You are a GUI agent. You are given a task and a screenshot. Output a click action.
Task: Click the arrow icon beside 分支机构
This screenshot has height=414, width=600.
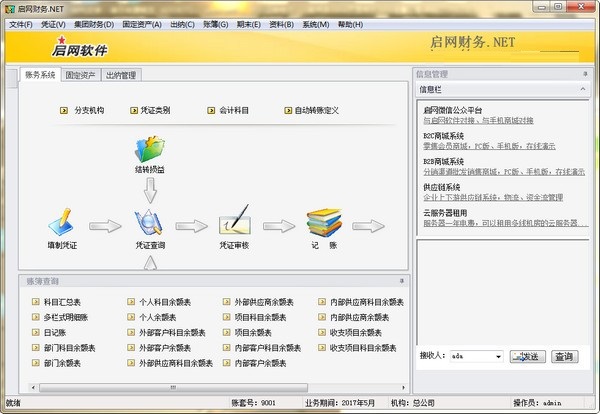coord(64,111)
